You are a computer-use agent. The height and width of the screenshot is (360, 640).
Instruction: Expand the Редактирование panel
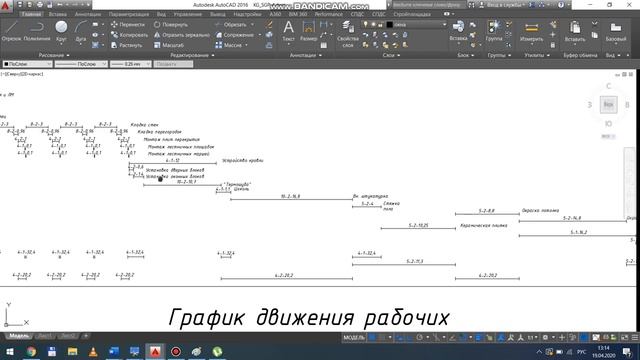pyautogui.click(x=192, y=55)
